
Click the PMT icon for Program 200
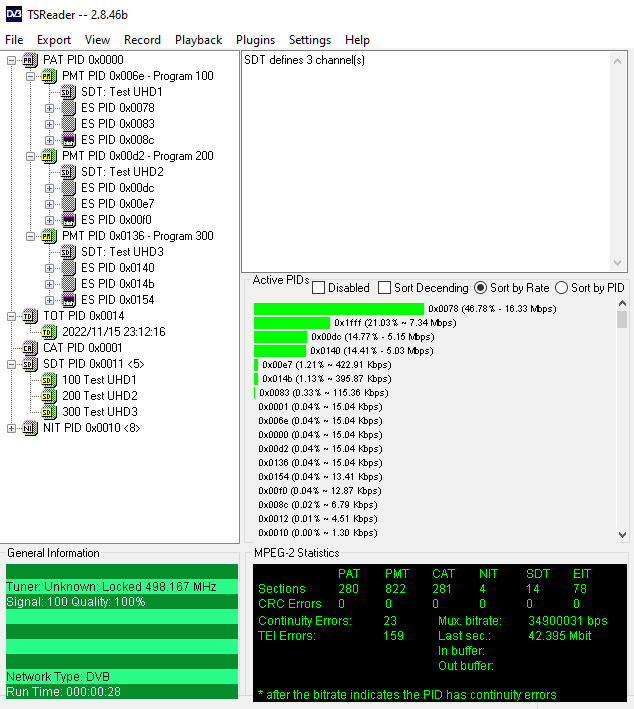pyautogui.click(x=48, y=156)
